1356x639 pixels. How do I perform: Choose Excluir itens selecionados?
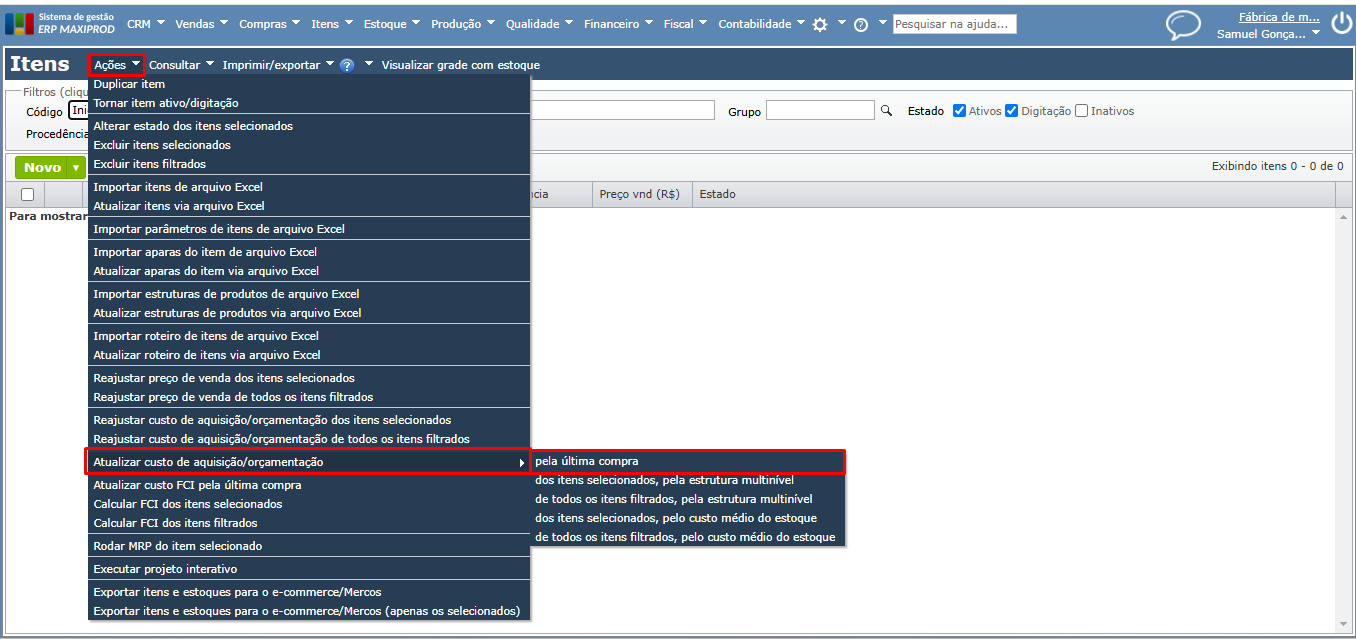[x=309, y=145]
